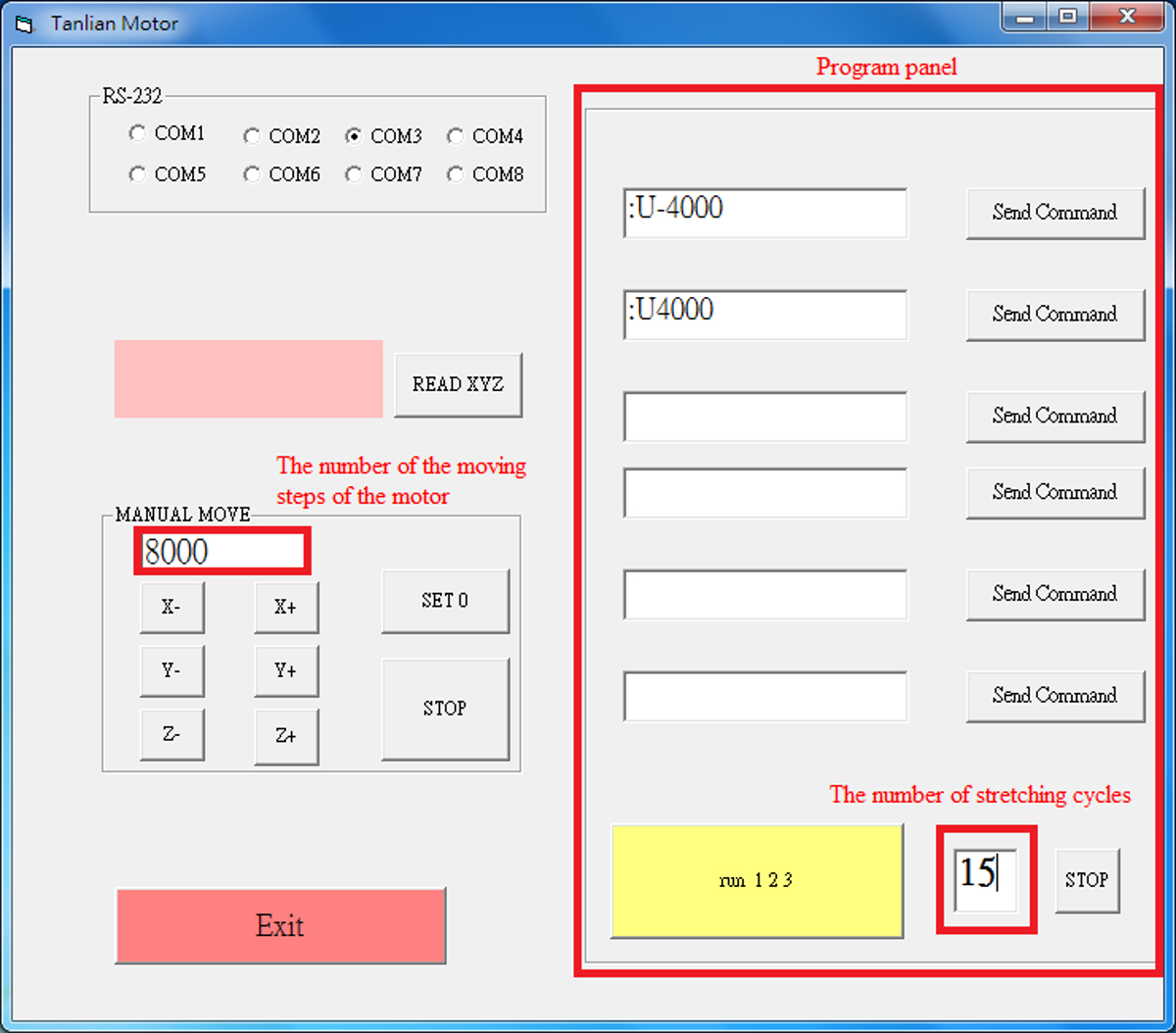Send Command for the :U-4000 row
Viewport: 1176px width, 1033px height.
coord(1055,213)
